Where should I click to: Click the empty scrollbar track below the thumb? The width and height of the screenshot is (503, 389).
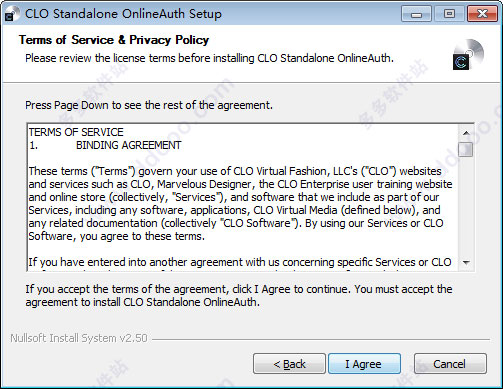point(466,206)
